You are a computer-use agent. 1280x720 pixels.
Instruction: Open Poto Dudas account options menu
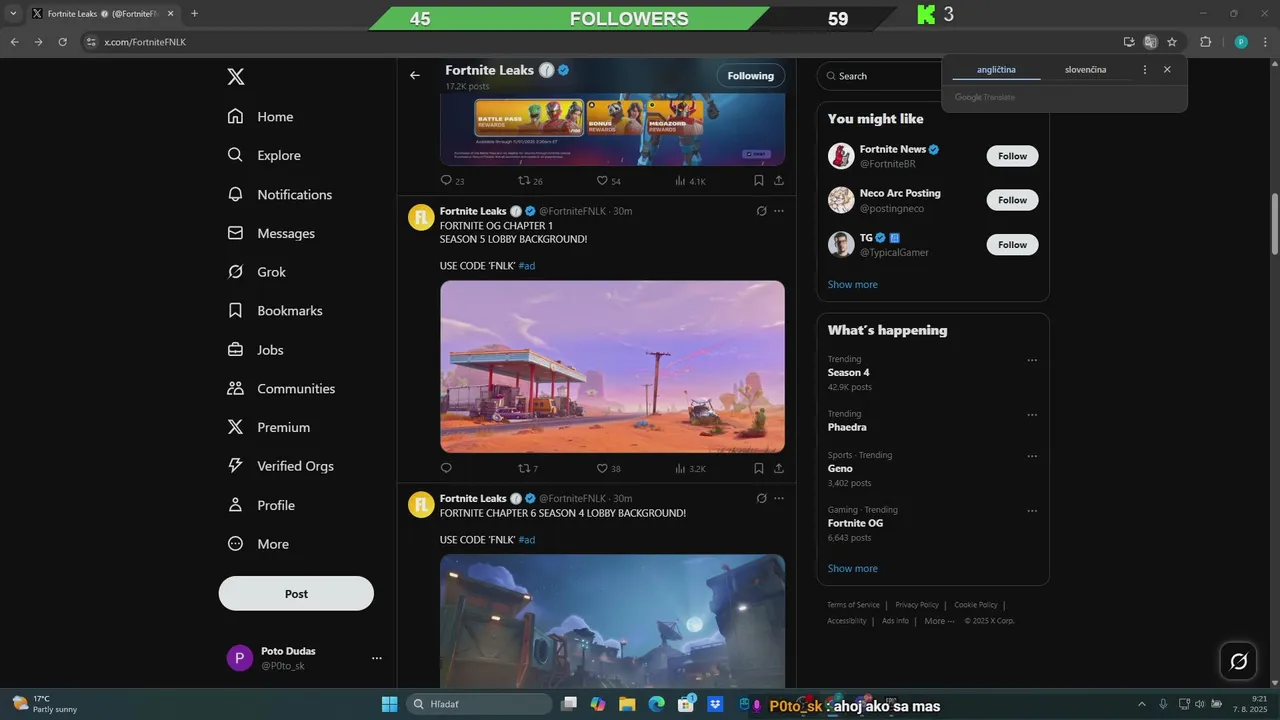click(377, 658)
